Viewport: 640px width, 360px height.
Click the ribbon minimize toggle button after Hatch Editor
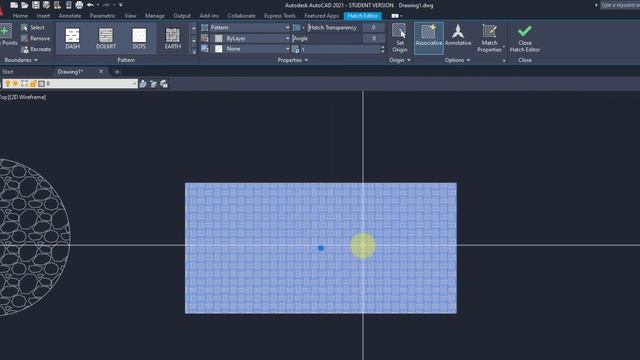click(396, 16)
